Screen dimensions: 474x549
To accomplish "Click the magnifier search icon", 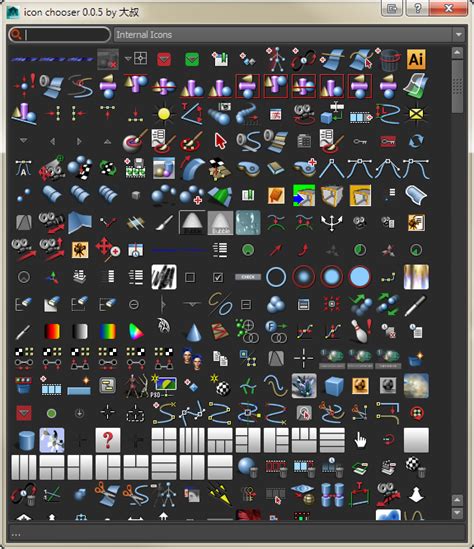I will point(16,35).
